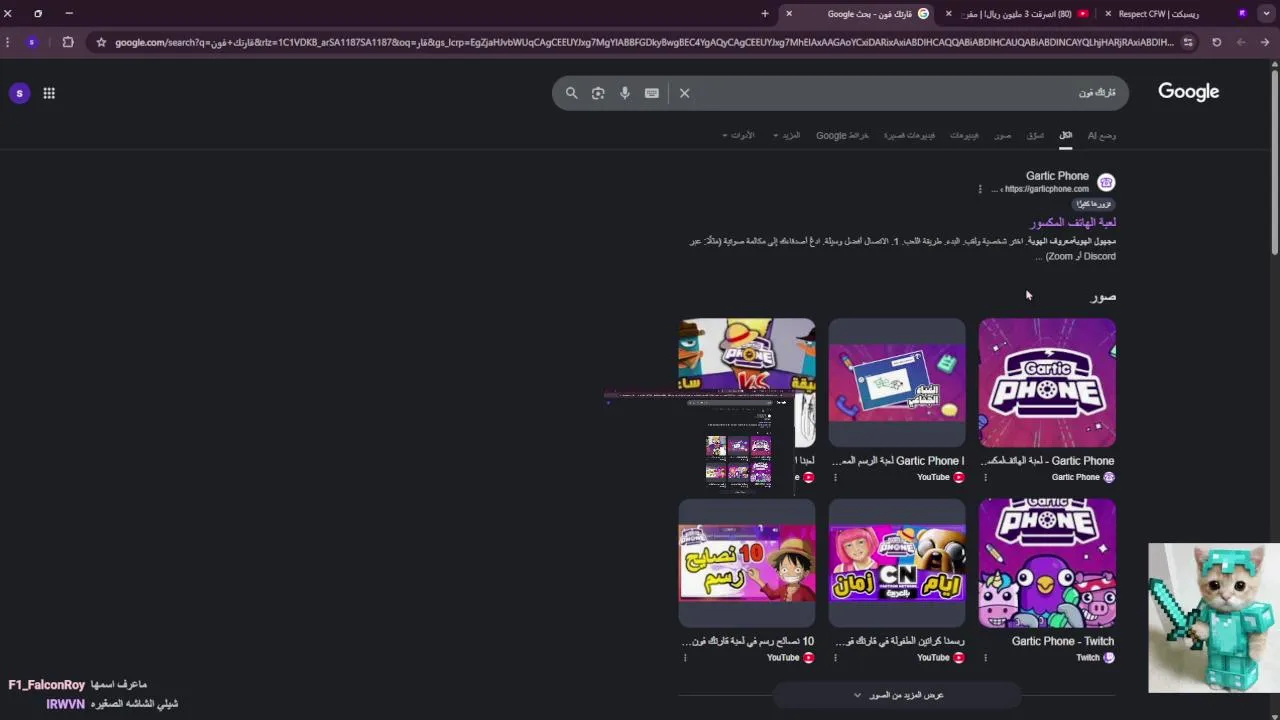Click the Gartic Phone site name in the result
This screenshot has width=1280, height=720.
(x=1057, y=176)
